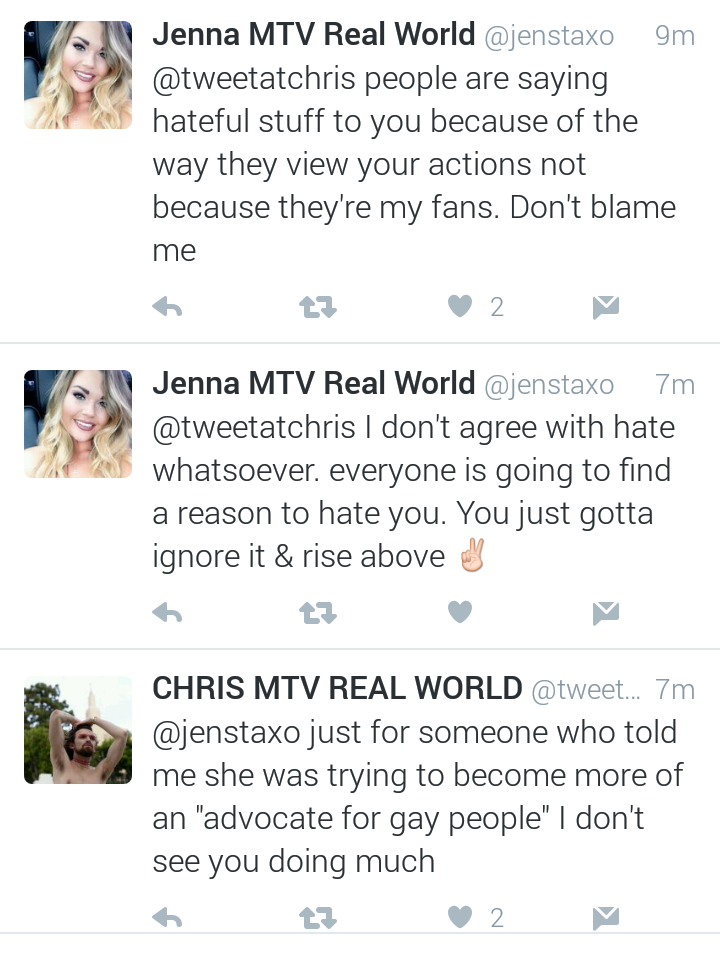Open Jenna's avatar on the second tweet
This screenshot has width=720, height=960.
78,424
